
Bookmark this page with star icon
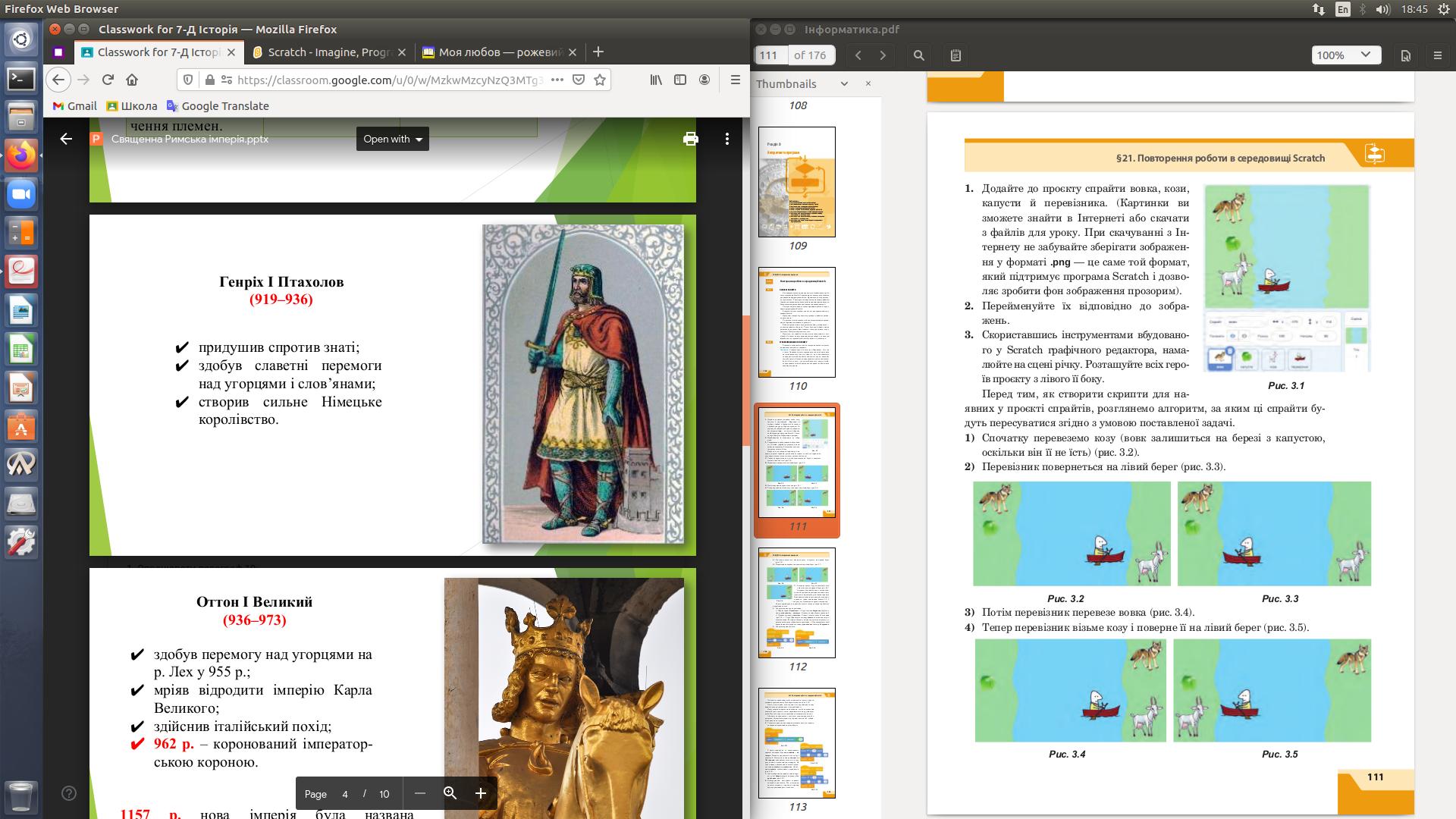600,80
